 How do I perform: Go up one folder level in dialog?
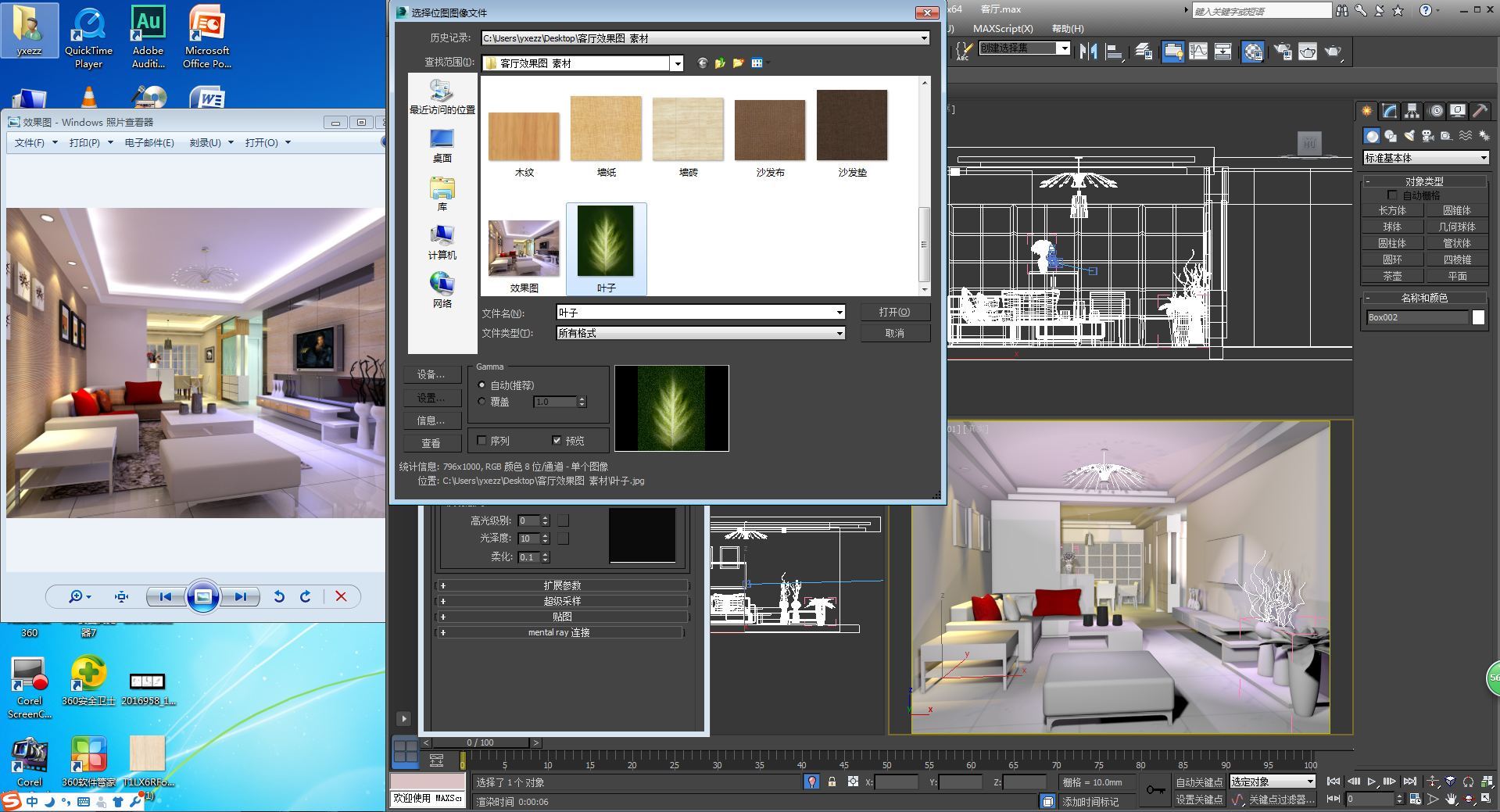(720, 63)
